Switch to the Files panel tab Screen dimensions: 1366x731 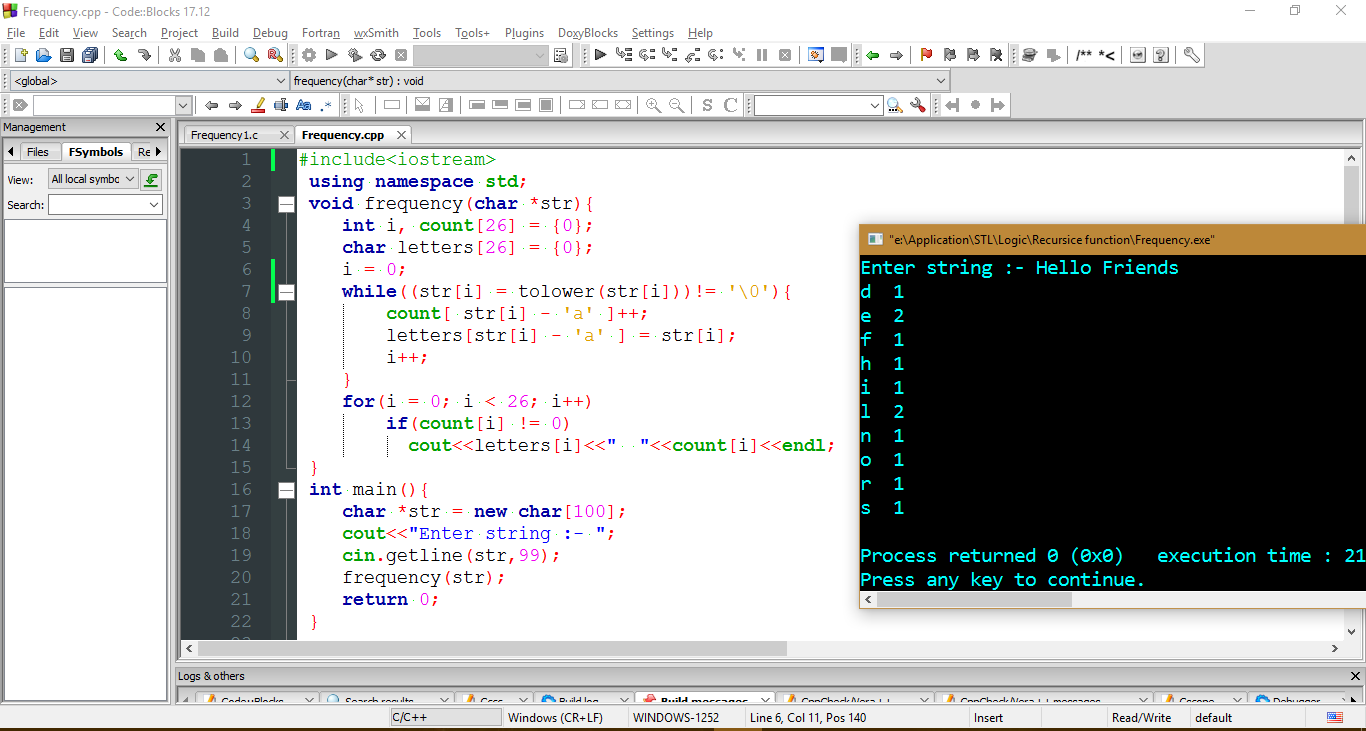pyautogui.click(x=38, y=151)
